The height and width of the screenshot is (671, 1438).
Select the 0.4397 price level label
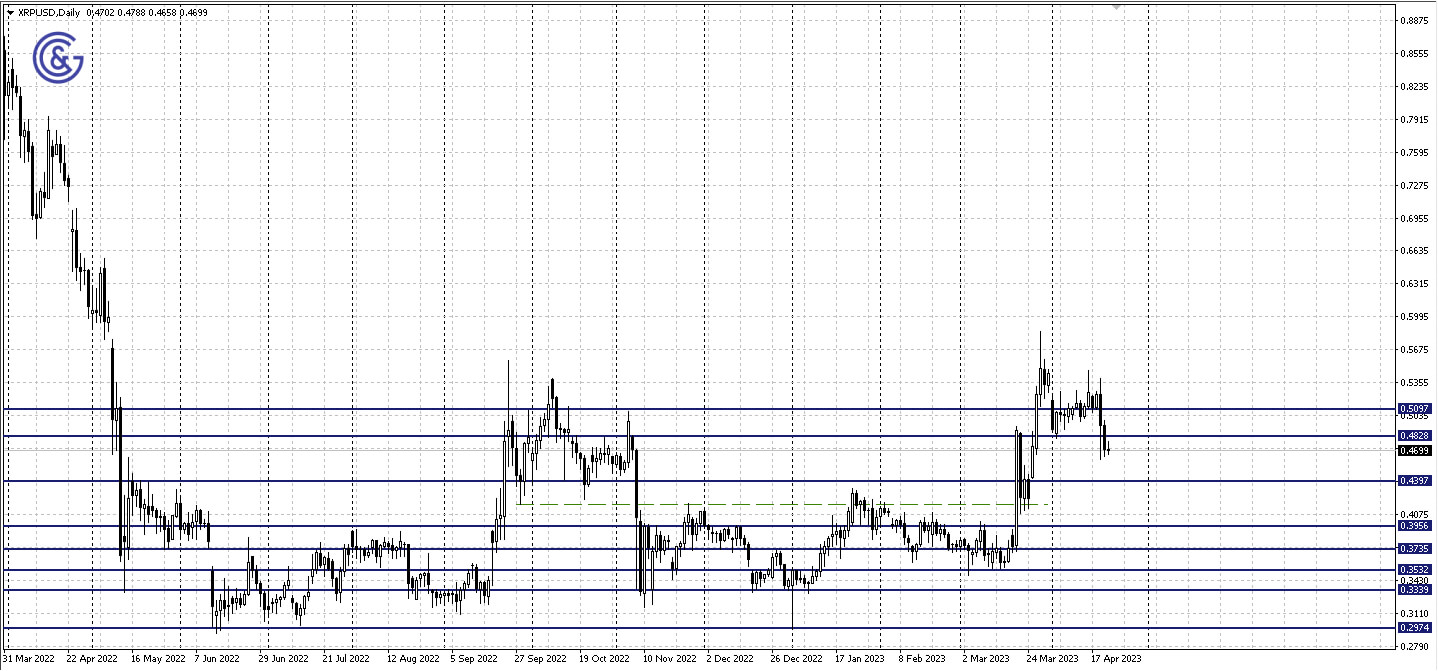(1413, 481)
